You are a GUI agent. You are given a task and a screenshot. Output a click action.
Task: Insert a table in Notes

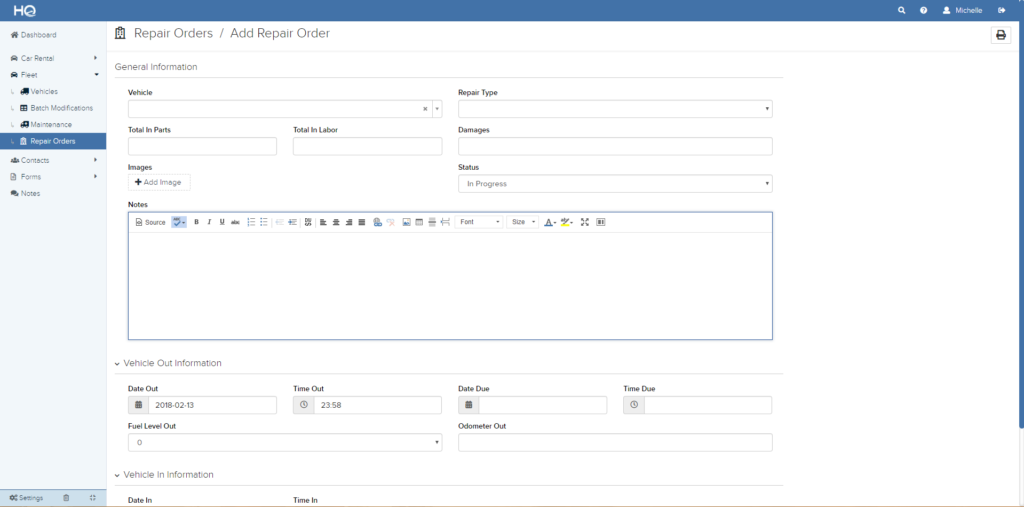419,222
